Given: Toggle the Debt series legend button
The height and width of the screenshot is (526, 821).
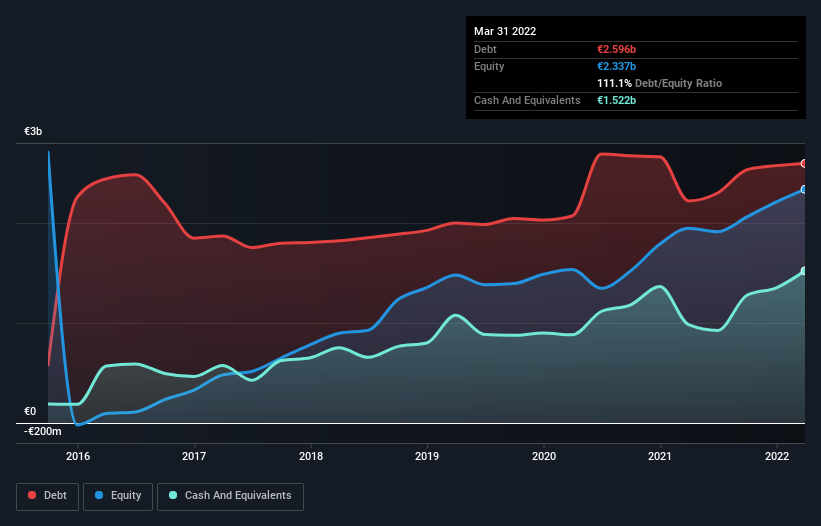Looking at the screenshot, I should tap(47, 496).
